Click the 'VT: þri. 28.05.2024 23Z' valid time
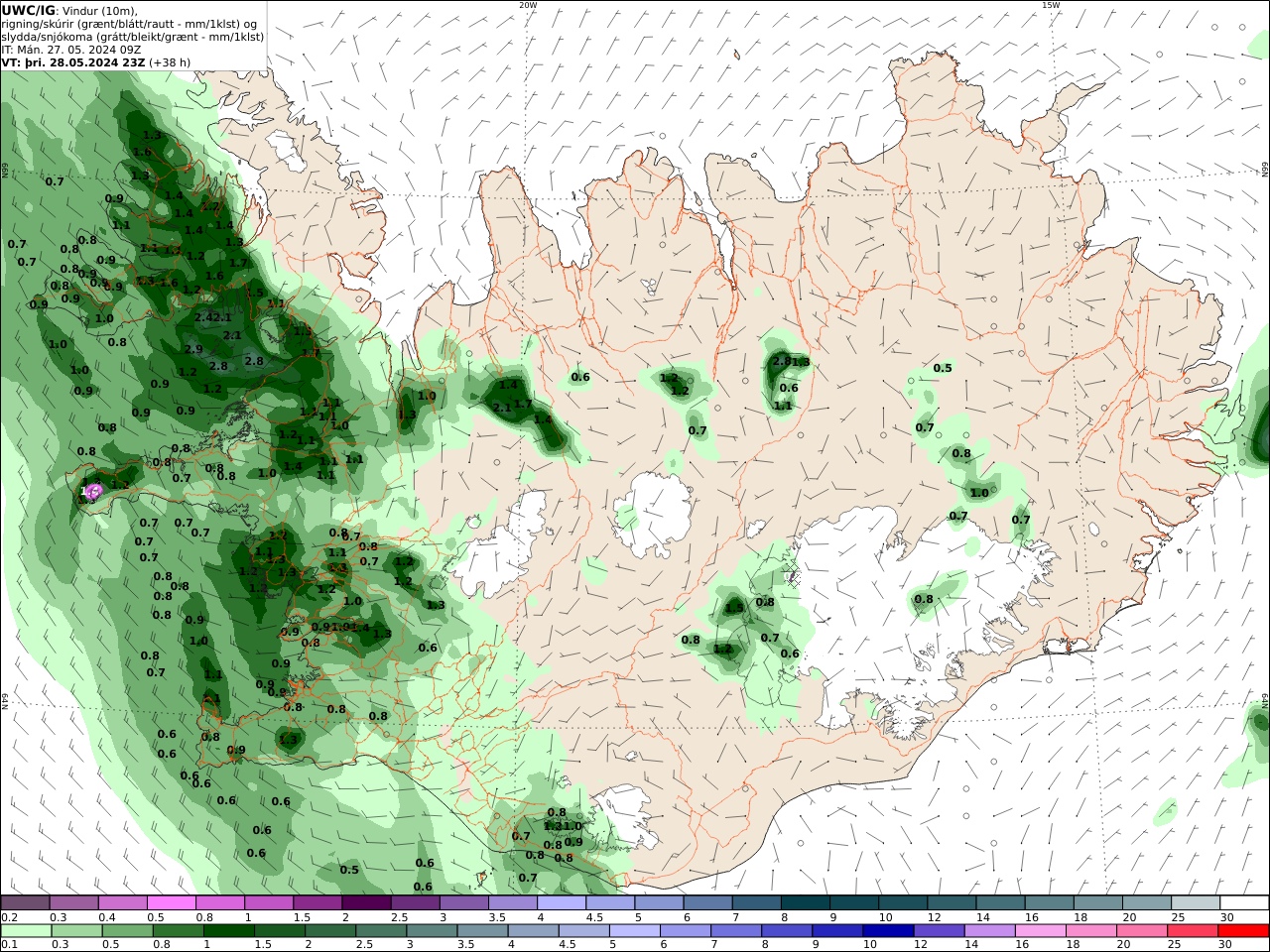 click(73, 62)
